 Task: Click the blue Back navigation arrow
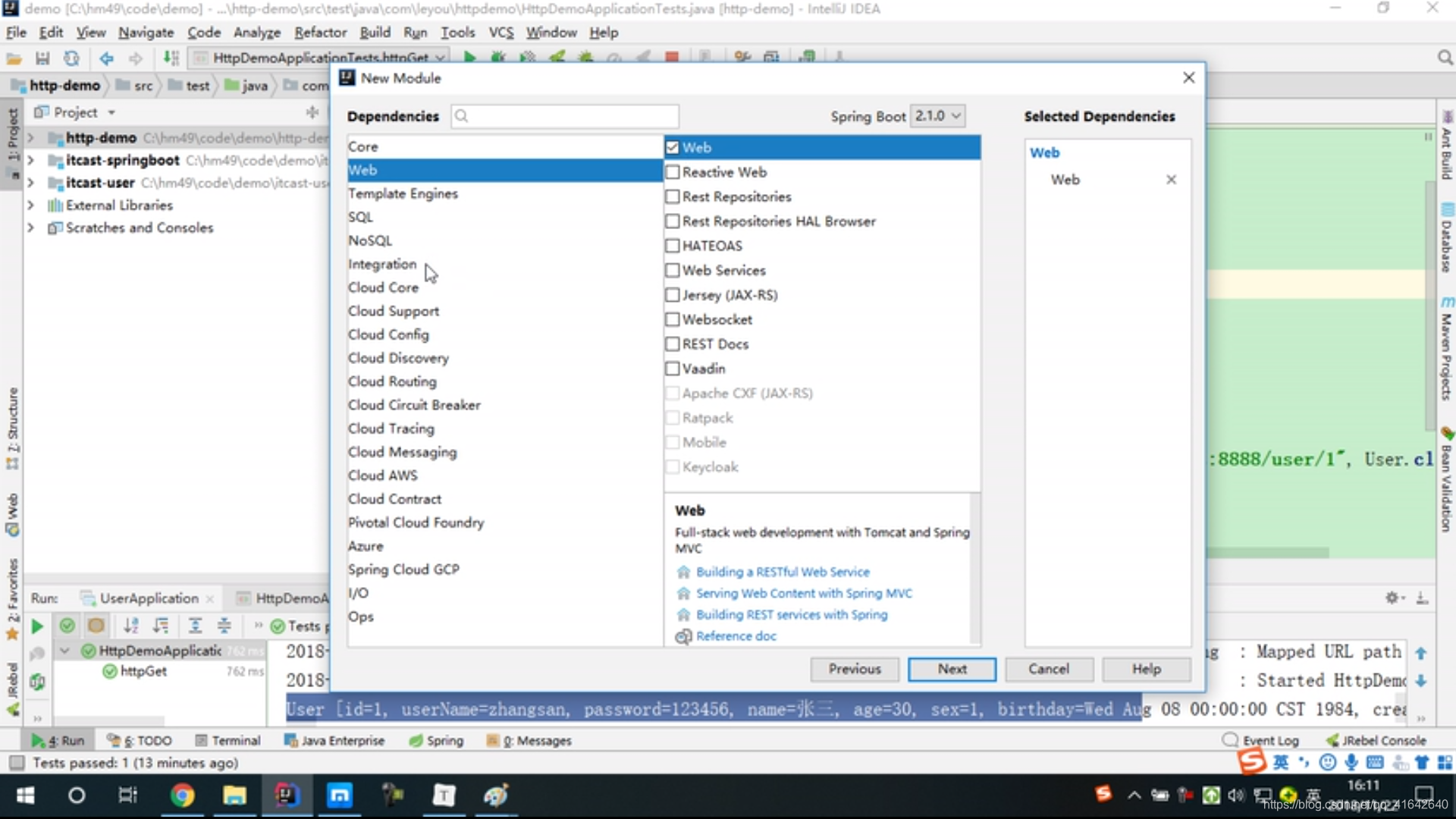[x=107, y=58]
